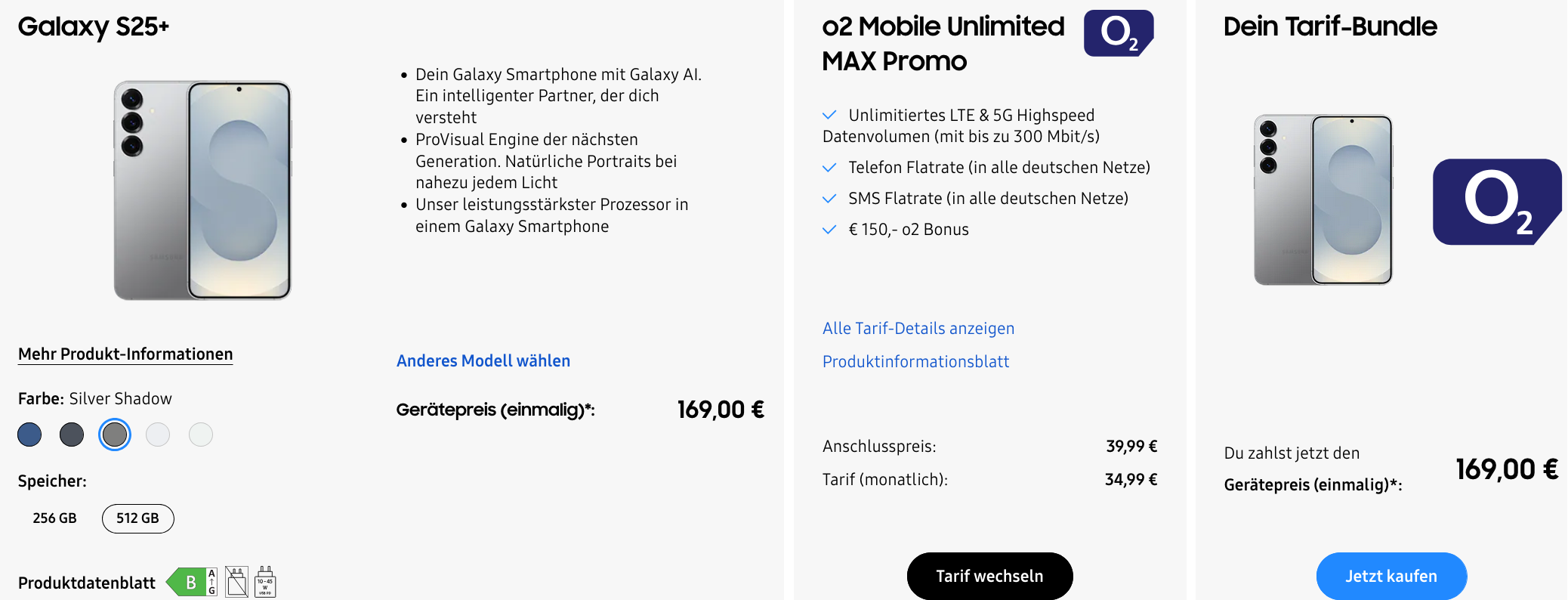Open the Produktinformationsblatt link
This screenshot has height=600, width=1568.
pyautogui.click(x=915, y=362)
